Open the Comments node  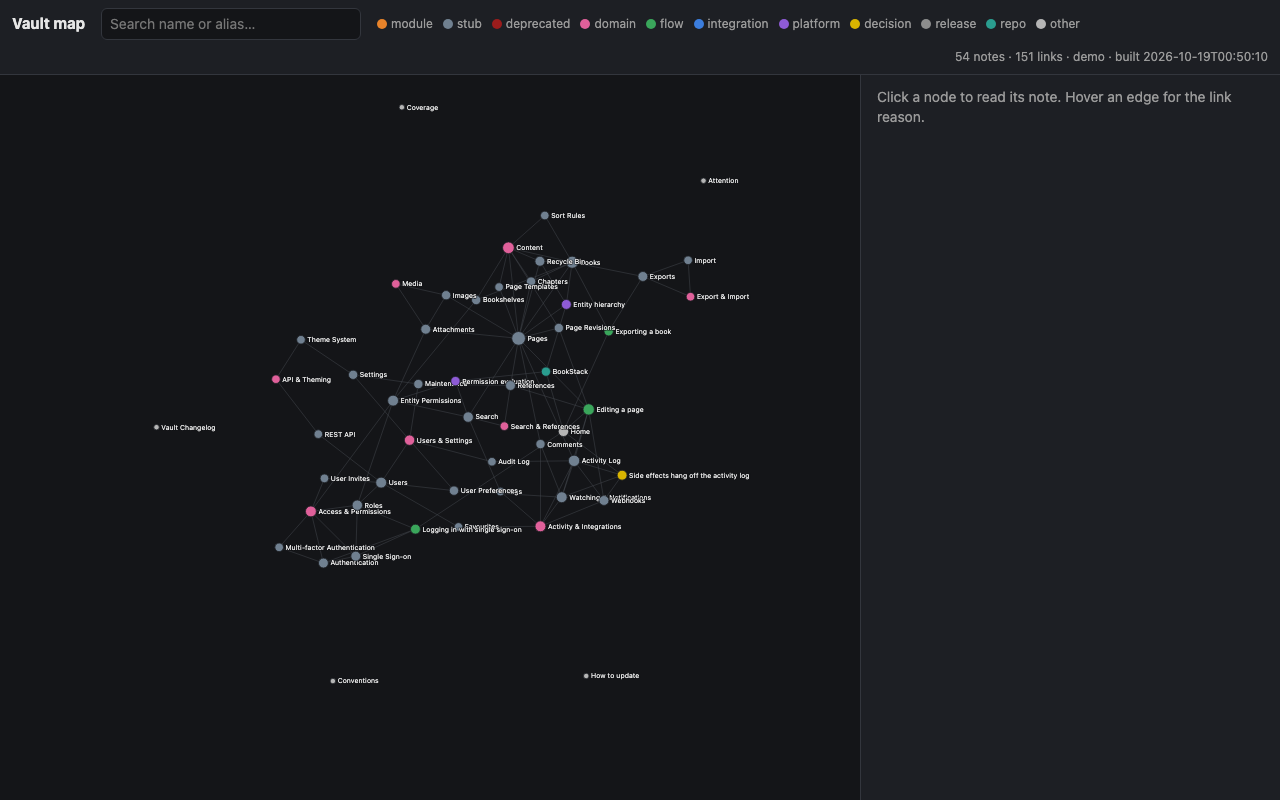(540, 445)
